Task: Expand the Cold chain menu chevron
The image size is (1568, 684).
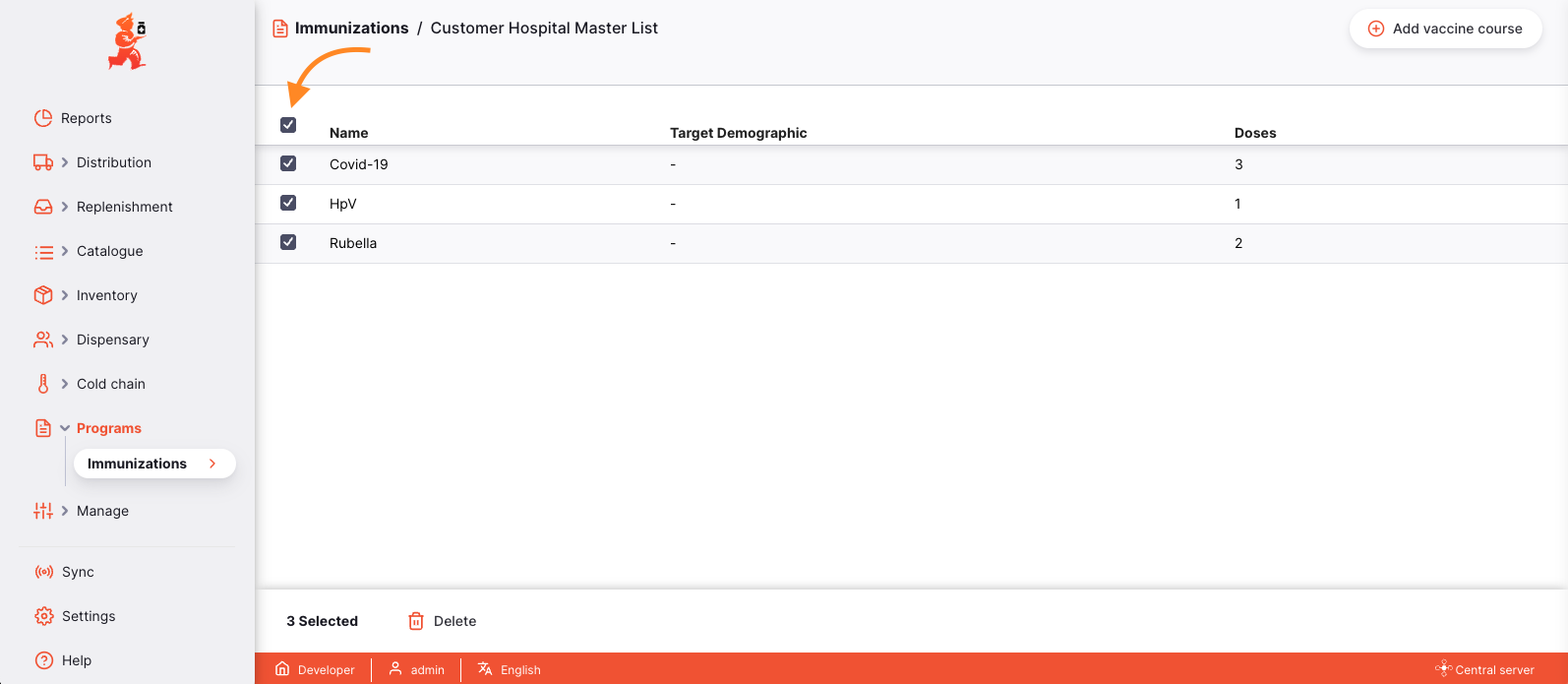Action: tap(65, 384)
